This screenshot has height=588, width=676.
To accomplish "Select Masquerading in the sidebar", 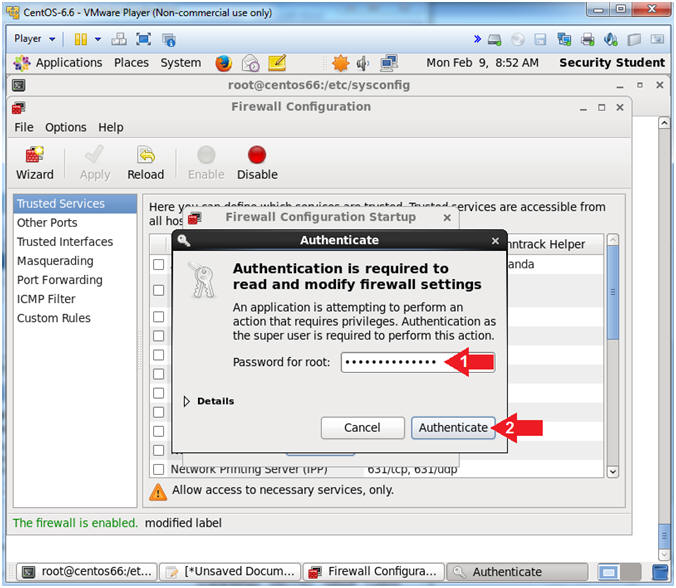I will tap(75, 261).
